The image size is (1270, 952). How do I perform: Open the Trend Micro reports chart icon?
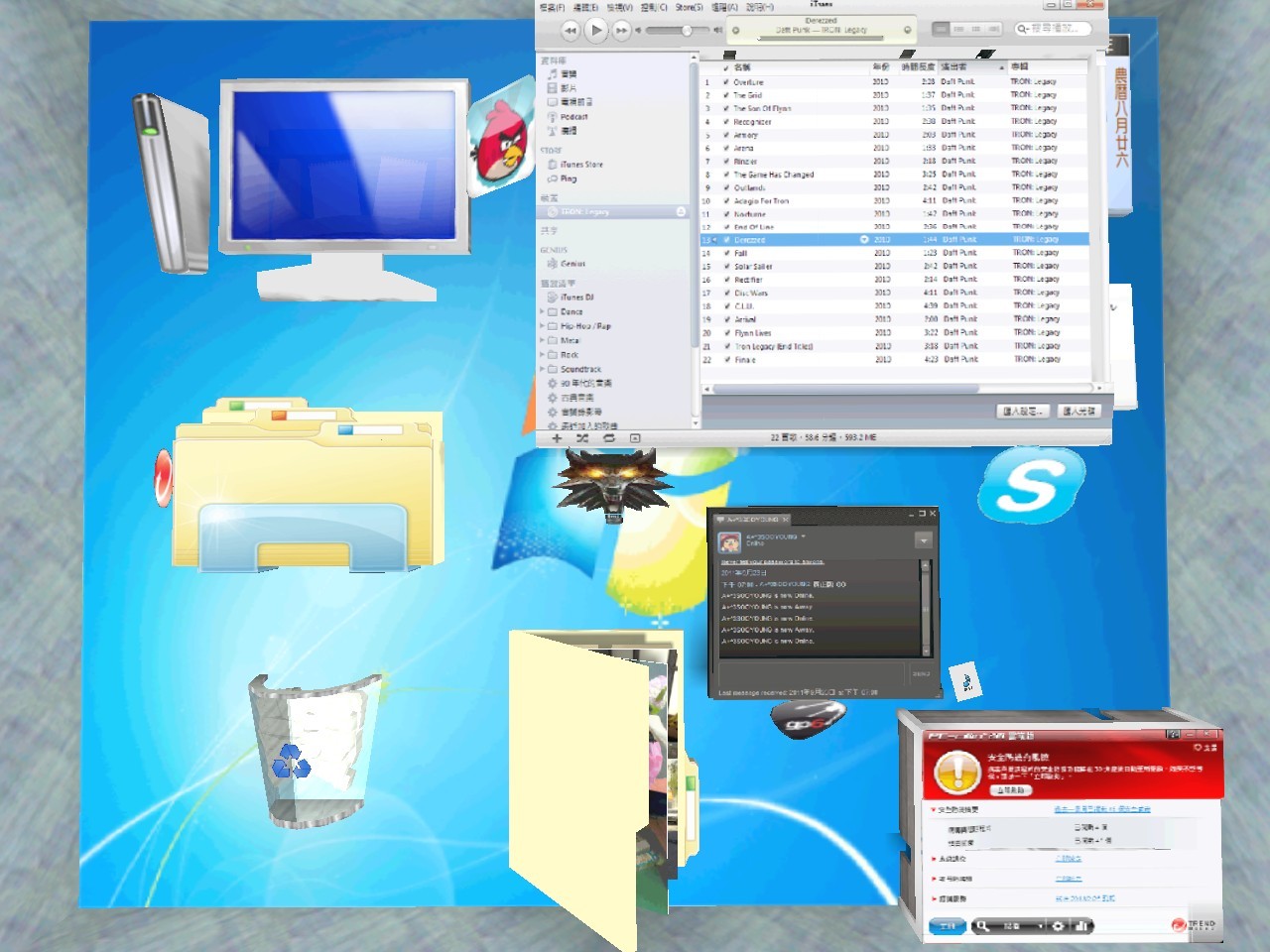click(x=1080, y=925)
